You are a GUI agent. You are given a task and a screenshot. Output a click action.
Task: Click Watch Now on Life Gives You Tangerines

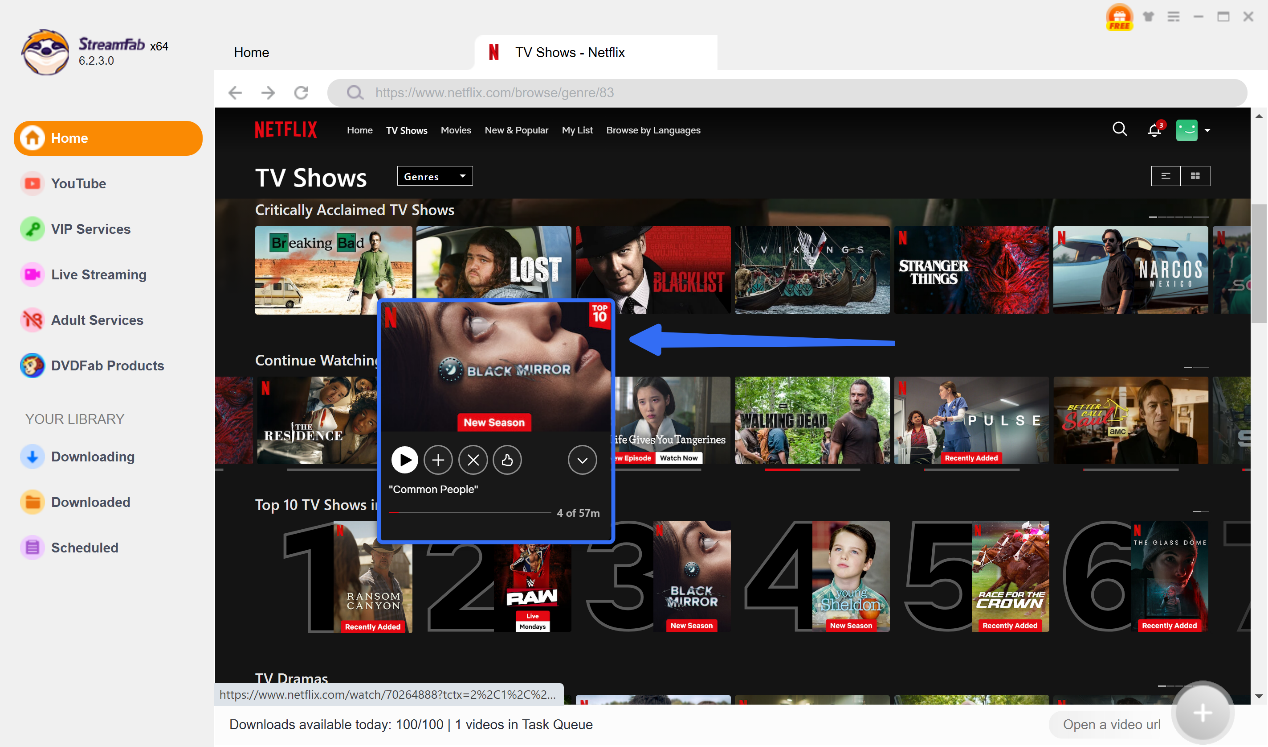tap(678, 458)
